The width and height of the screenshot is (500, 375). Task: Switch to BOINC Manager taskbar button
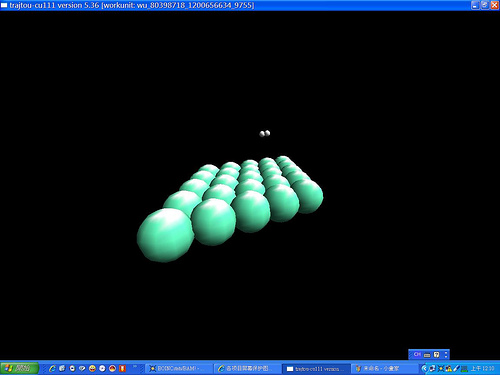click(x=178, y=368)
